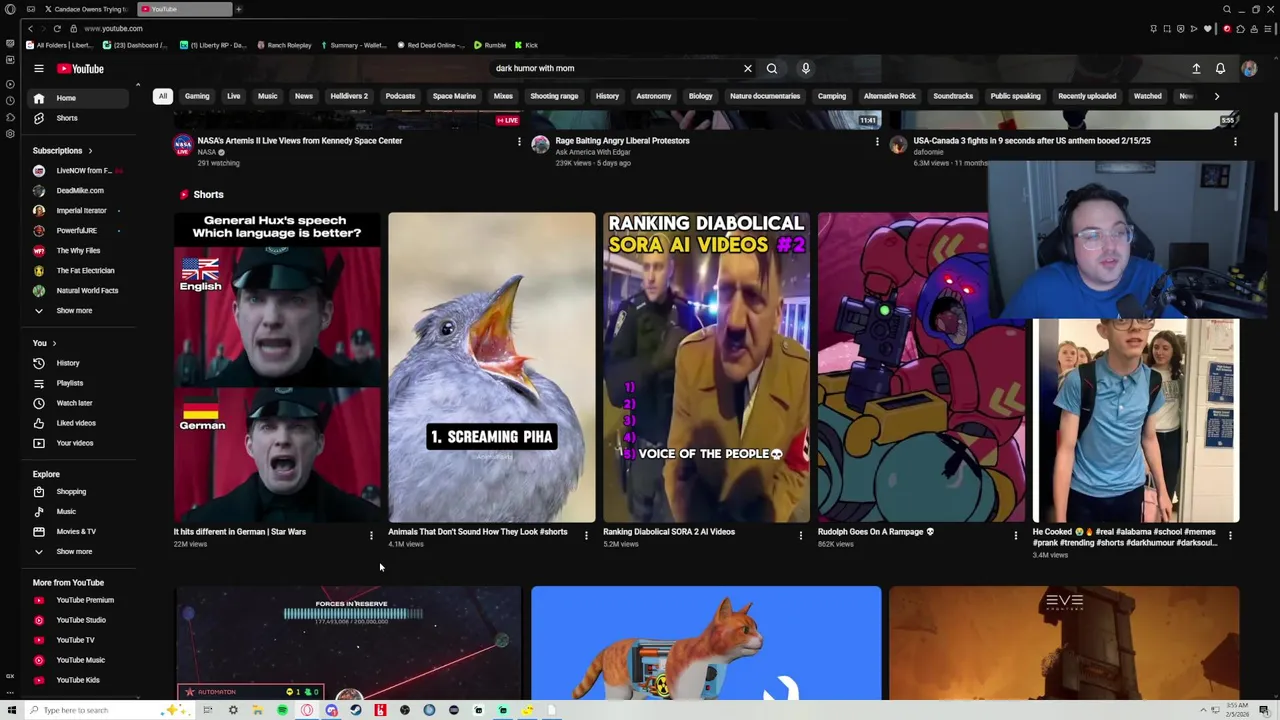Open options menu for Rudolph short

(x=1015, y=536)
